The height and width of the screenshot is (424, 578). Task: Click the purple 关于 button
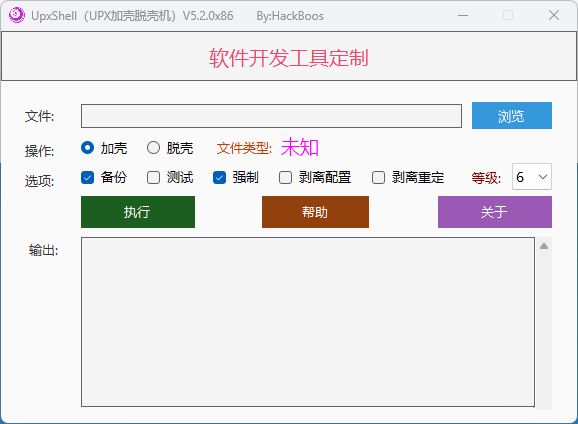495,212
